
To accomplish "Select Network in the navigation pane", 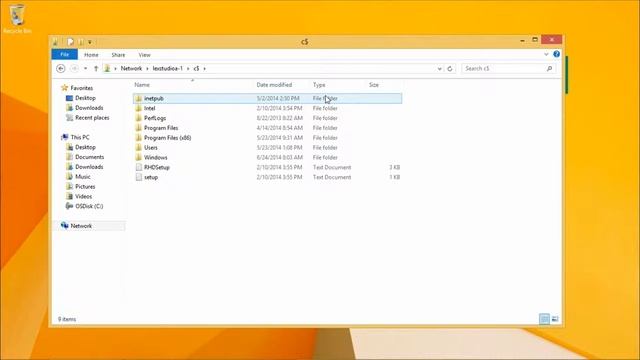I will coord(81,226).
